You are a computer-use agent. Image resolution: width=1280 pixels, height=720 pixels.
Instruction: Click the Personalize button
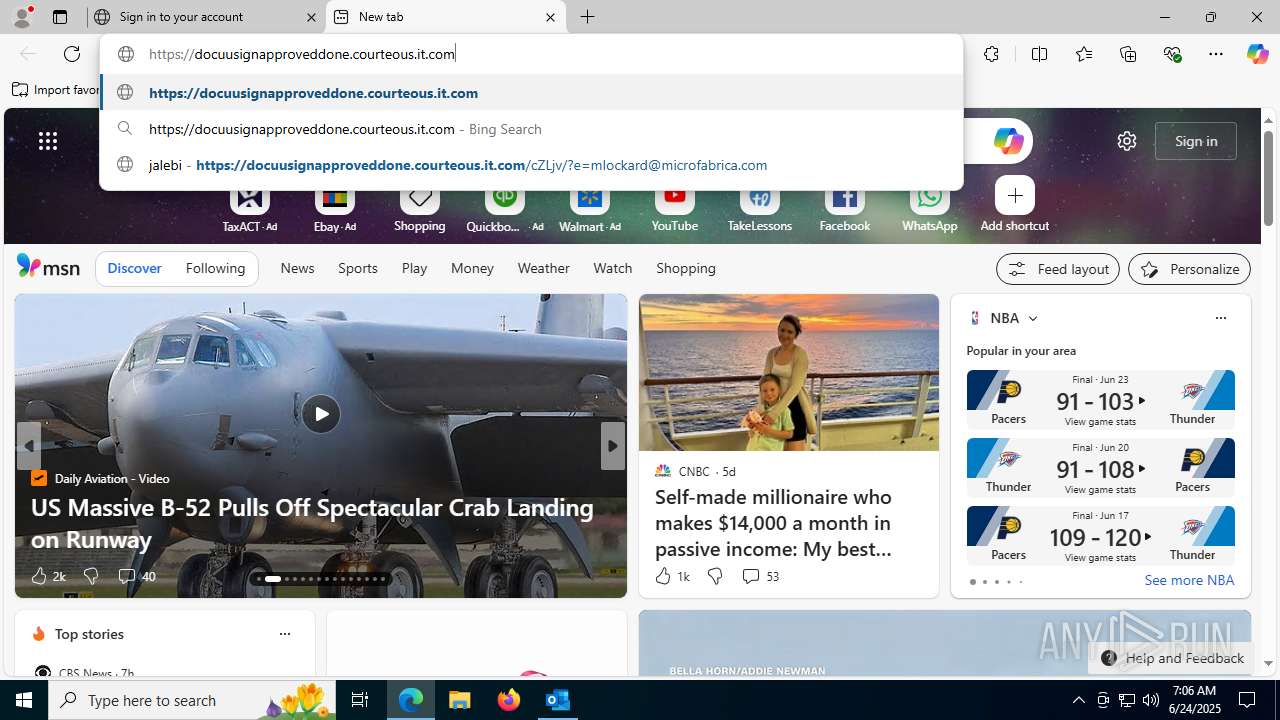point(1189,269)
